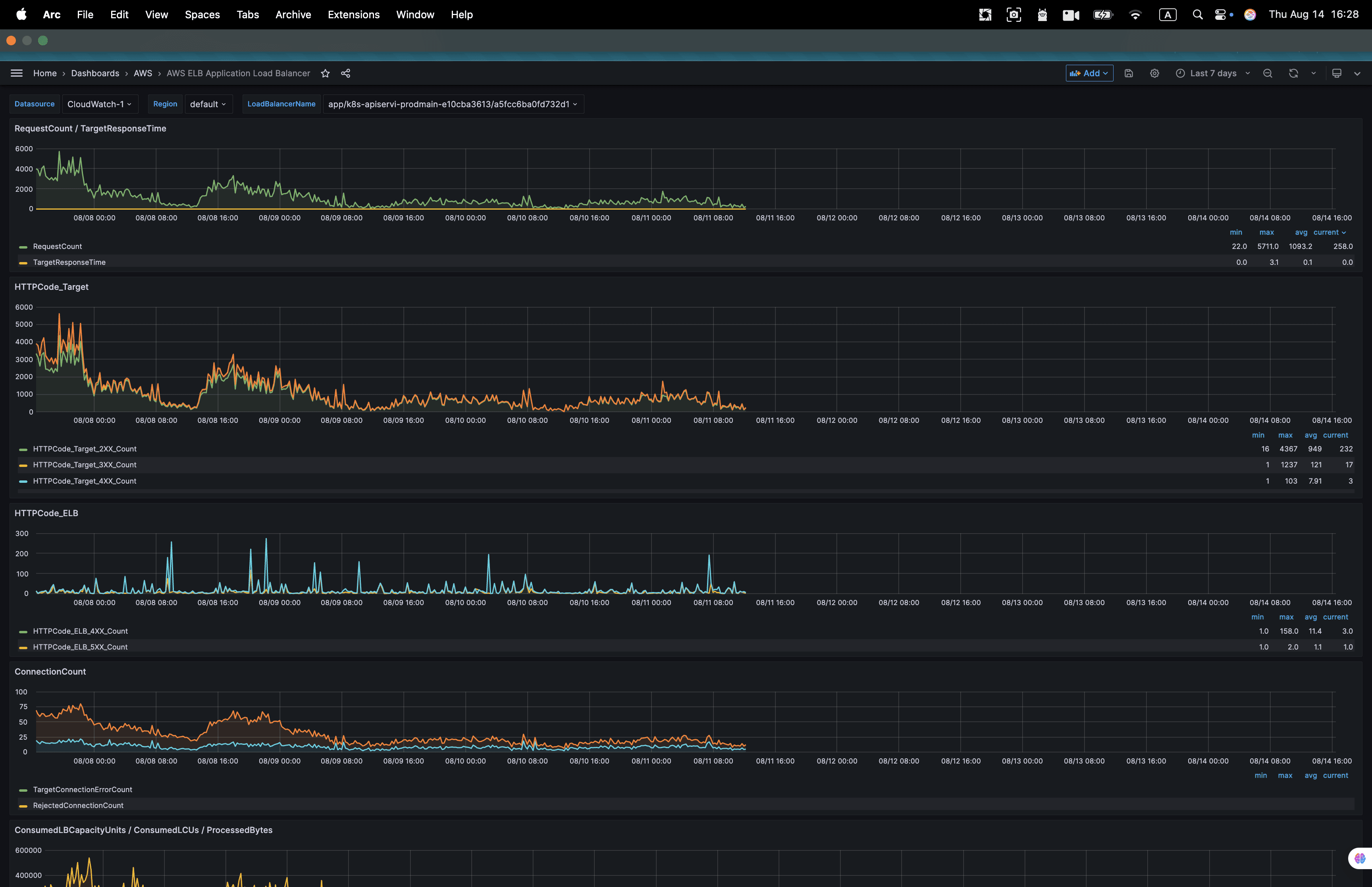Viewport: 1372px width, 887px height.
Task: Open the Spaces menu in the menu bar
Action: point(202,14)
